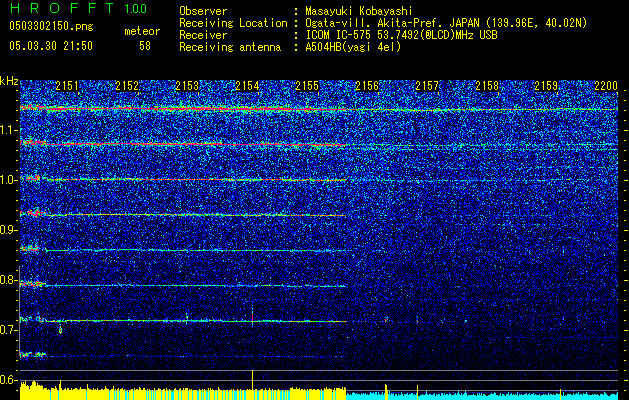Select observer name Masayuki Kobayashi
Viewport: 629px width, 400px height.
click(360, 11)
